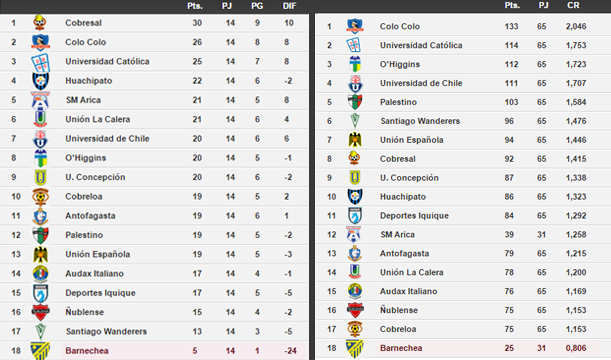Click the Palestino crest in right table

tap(355, 102)
